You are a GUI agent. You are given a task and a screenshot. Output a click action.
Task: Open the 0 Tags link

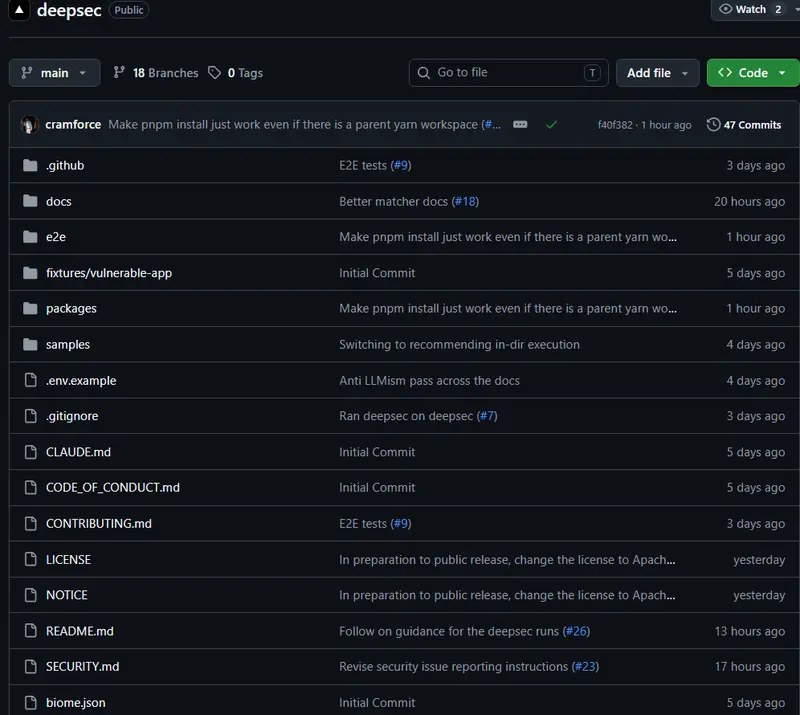[245, 73]
